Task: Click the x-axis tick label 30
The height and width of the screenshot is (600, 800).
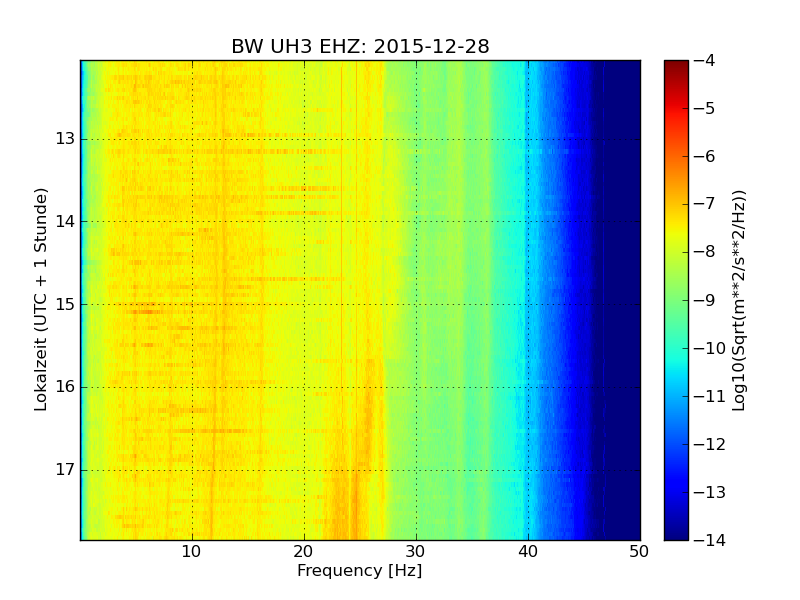Action: [416, 552]
